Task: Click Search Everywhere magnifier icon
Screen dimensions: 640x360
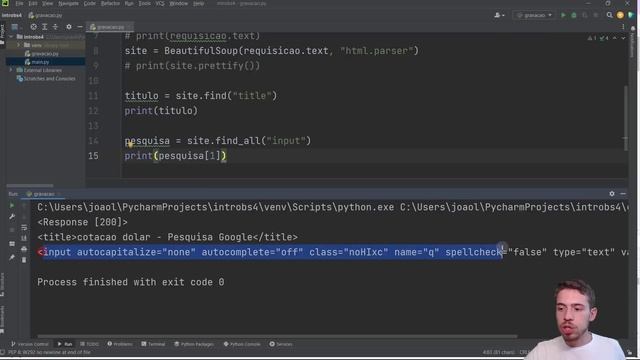Action: [609, 15]
